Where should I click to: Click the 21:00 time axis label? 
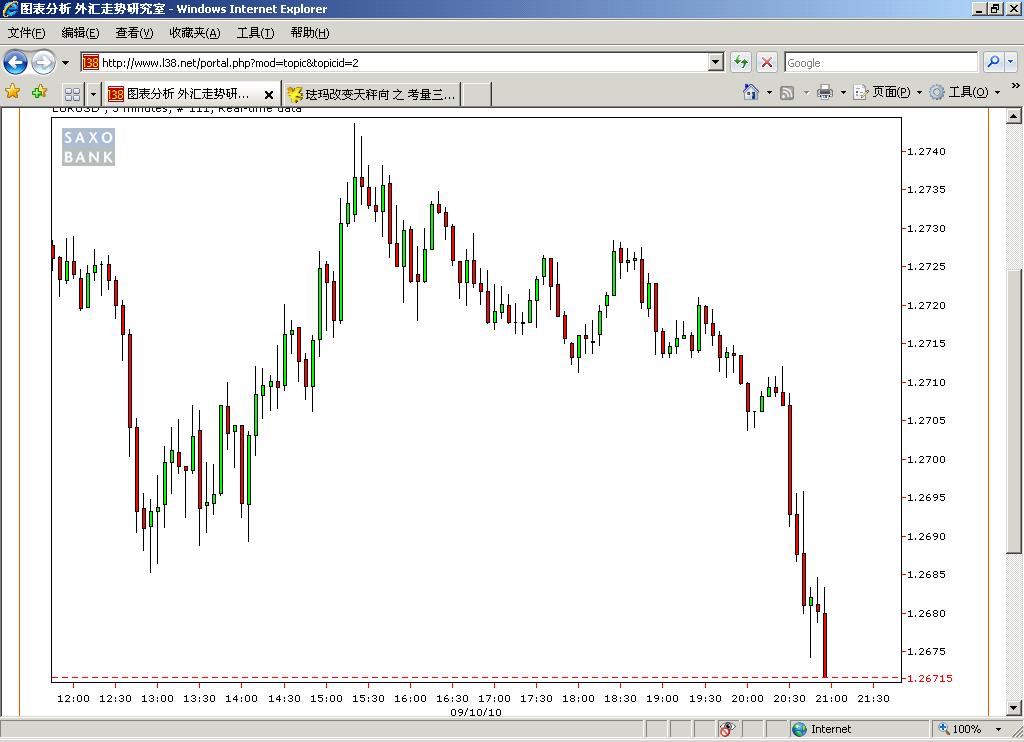pyautogui.click(x=831, y=698)
